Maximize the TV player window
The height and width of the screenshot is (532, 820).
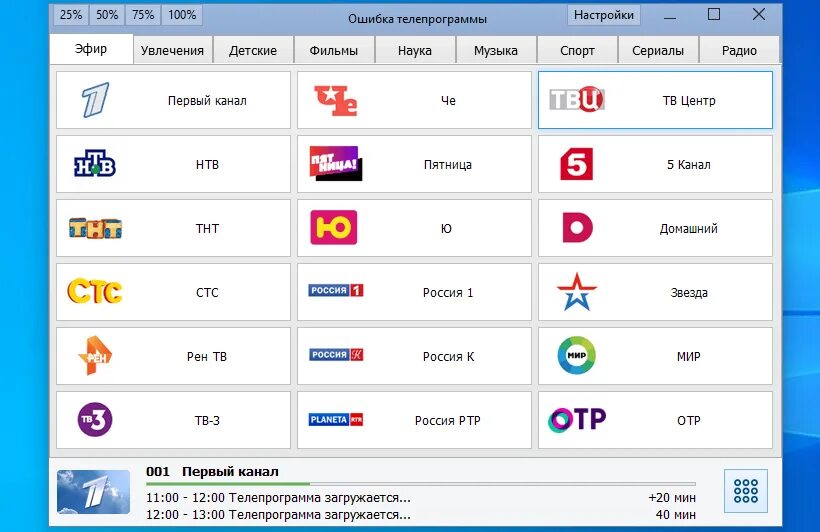[714, 14]
